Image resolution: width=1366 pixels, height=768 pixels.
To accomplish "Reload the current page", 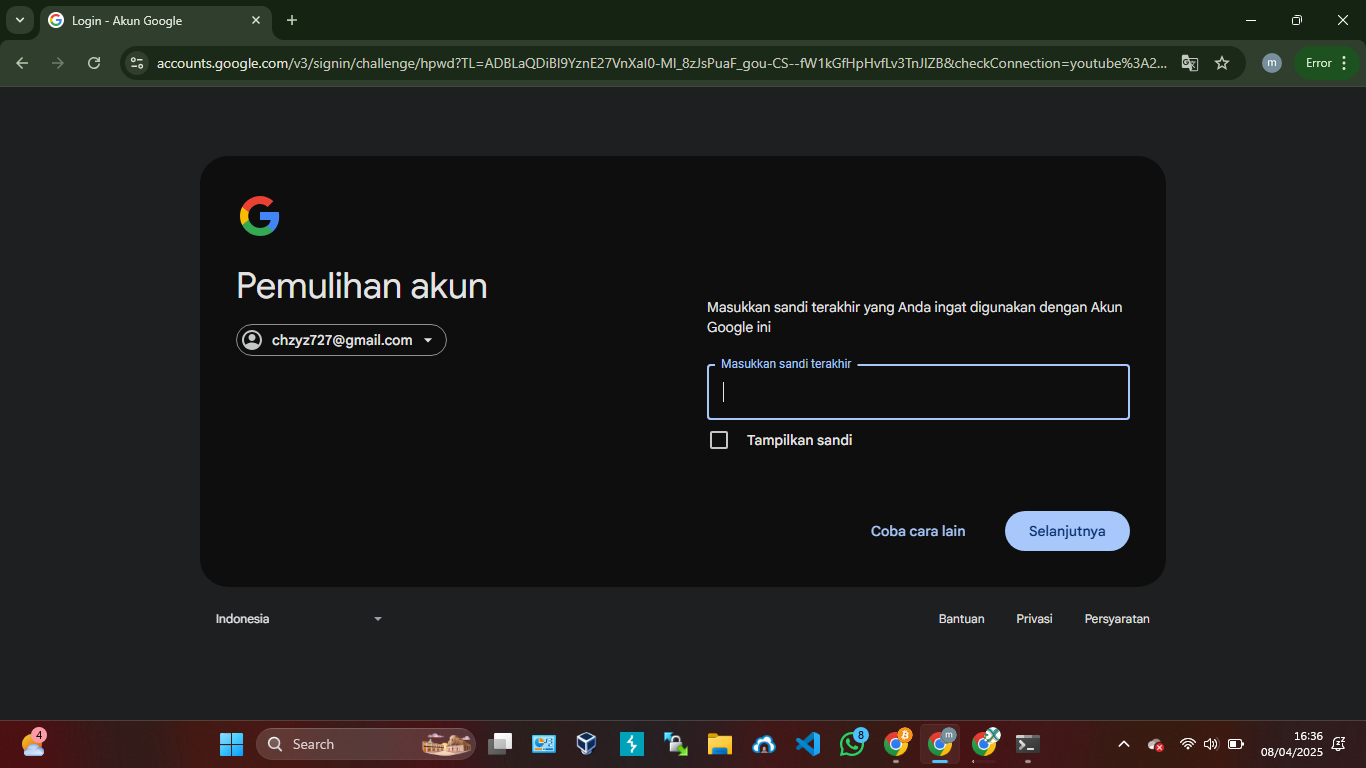I will click(94, 63).
